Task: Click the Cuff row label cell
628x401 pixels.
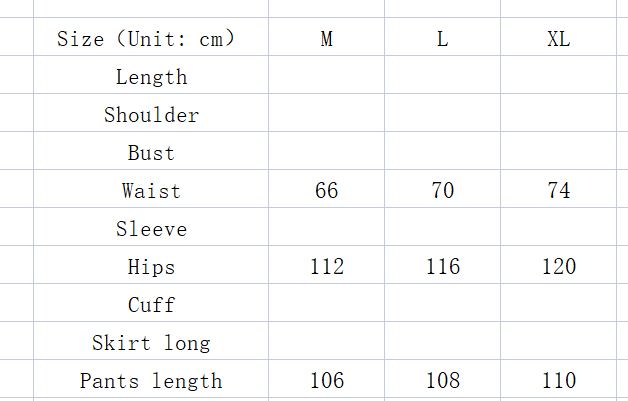Action: tap(151, 305)
